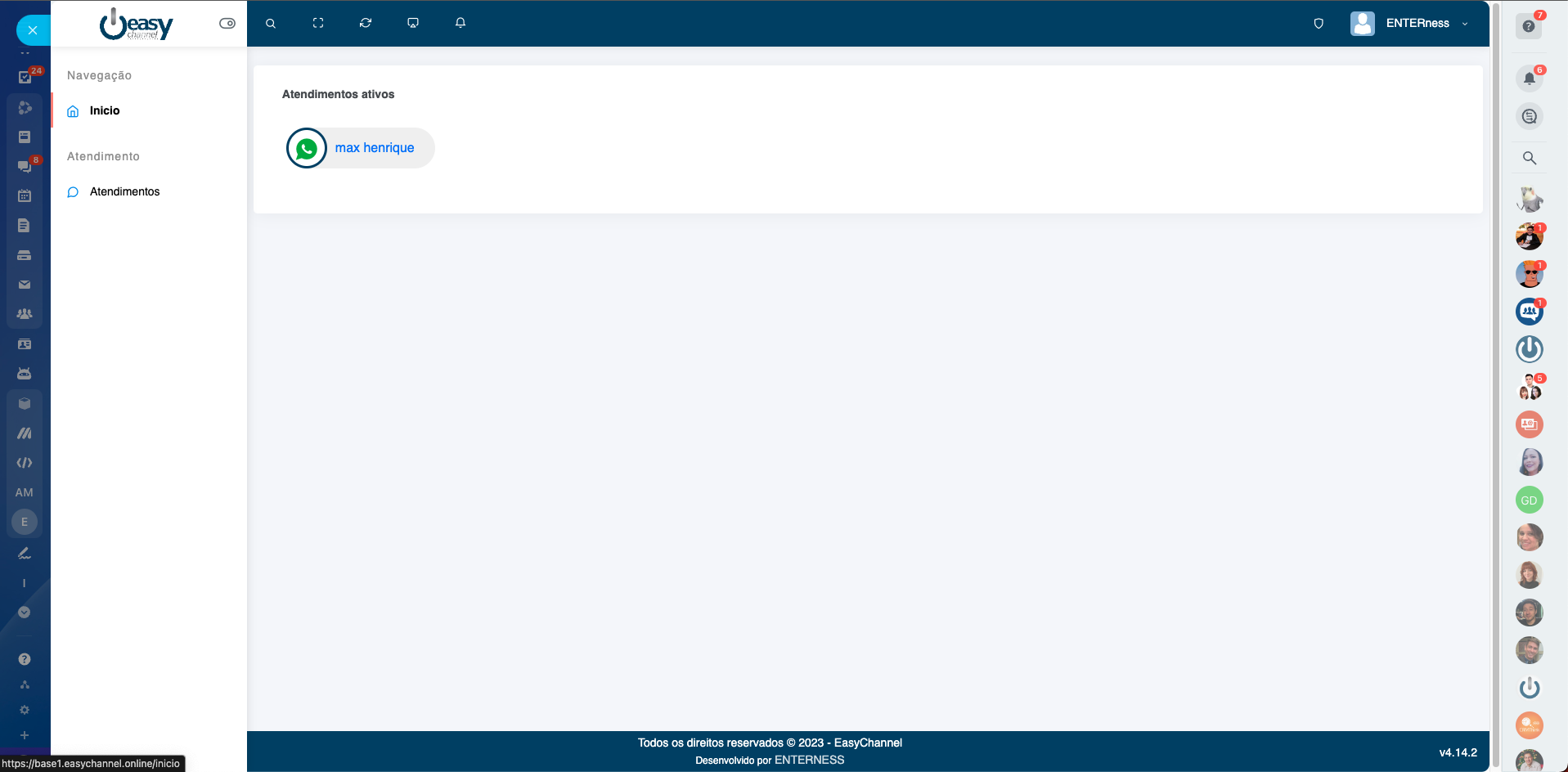Expand the circular chevron-down in left rail
1568x772 pixels.
click(25, 613)
